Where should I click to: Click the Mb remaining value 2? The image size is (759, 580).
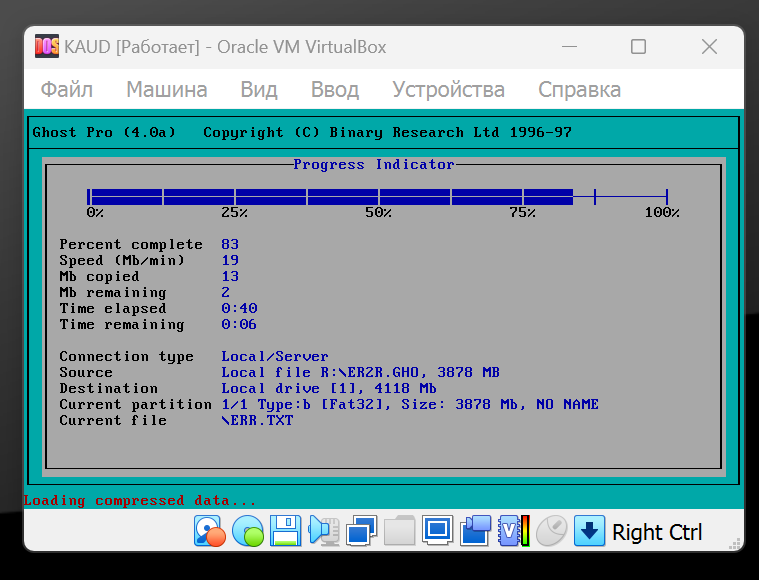[x=226, y=292]
